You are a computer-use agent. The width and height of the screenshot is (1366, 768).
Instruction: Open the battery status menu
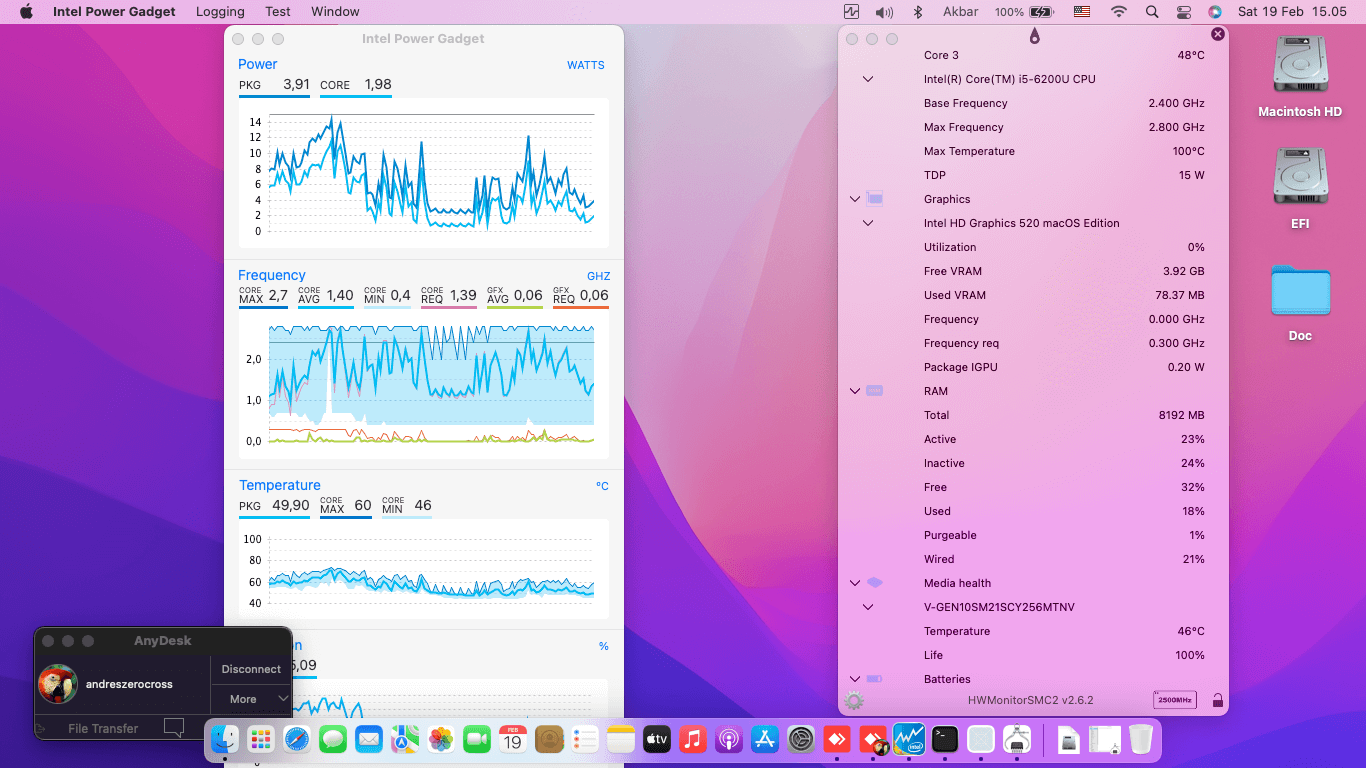click(x=1024, y=12)
